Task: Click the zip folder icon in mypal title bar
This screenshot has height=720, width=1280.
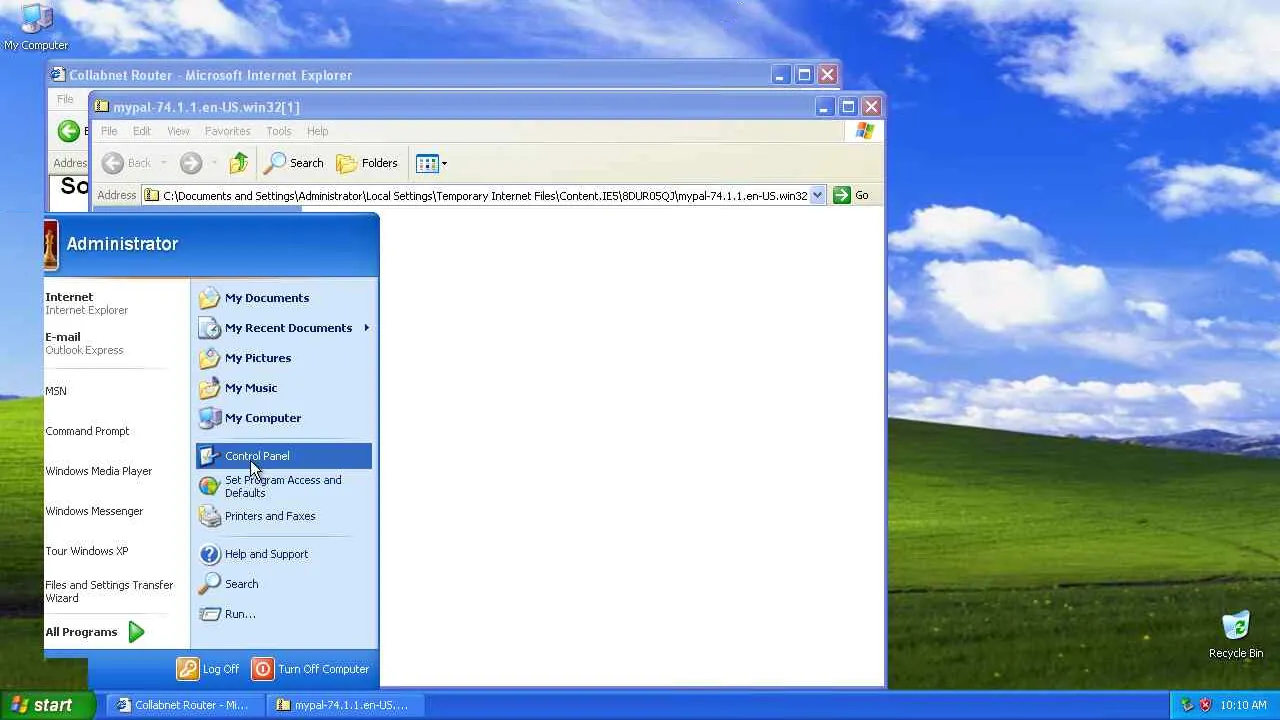Action: (101, 107)
